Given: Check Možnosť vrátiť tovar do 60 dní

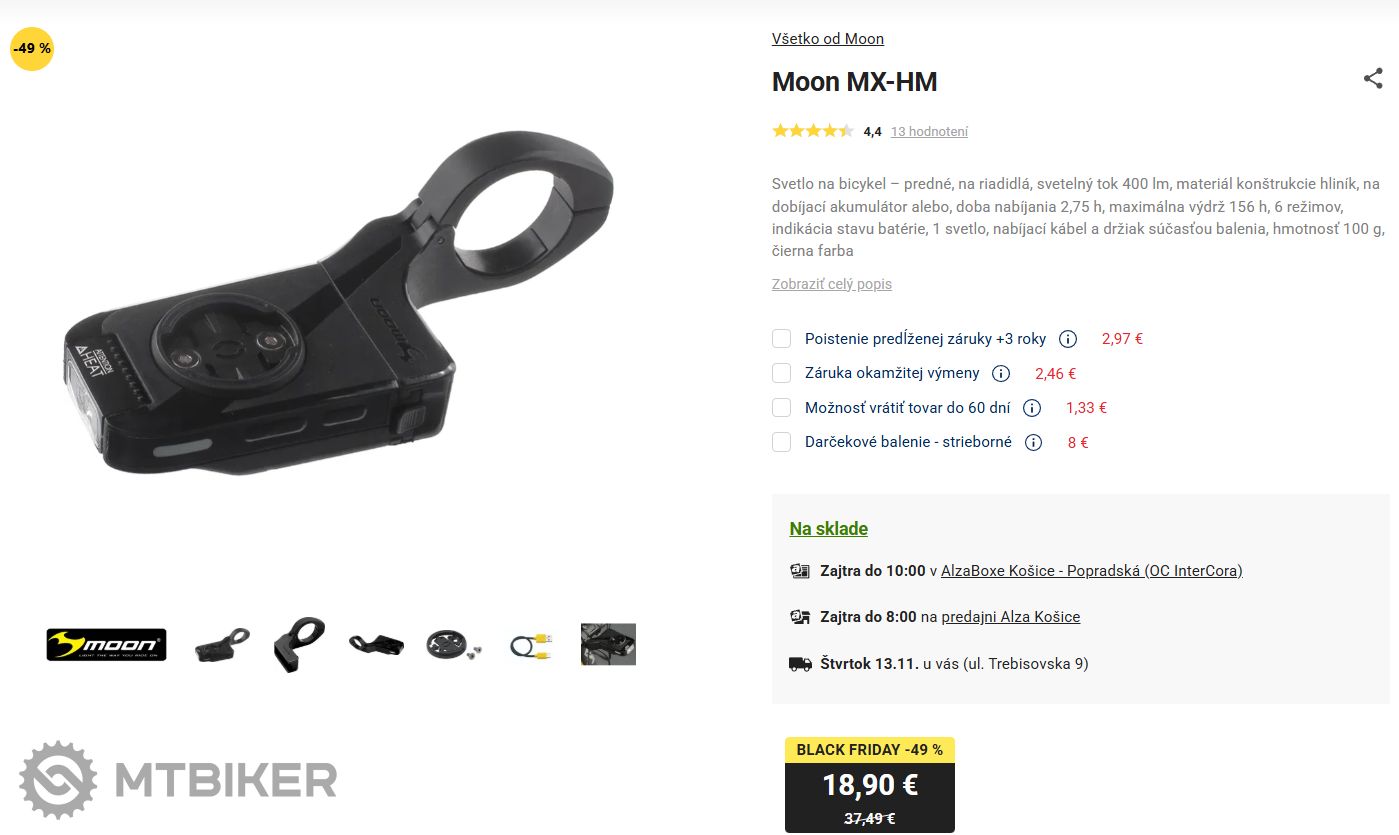Looking at the screenshot, I should [x=781, y=408].
